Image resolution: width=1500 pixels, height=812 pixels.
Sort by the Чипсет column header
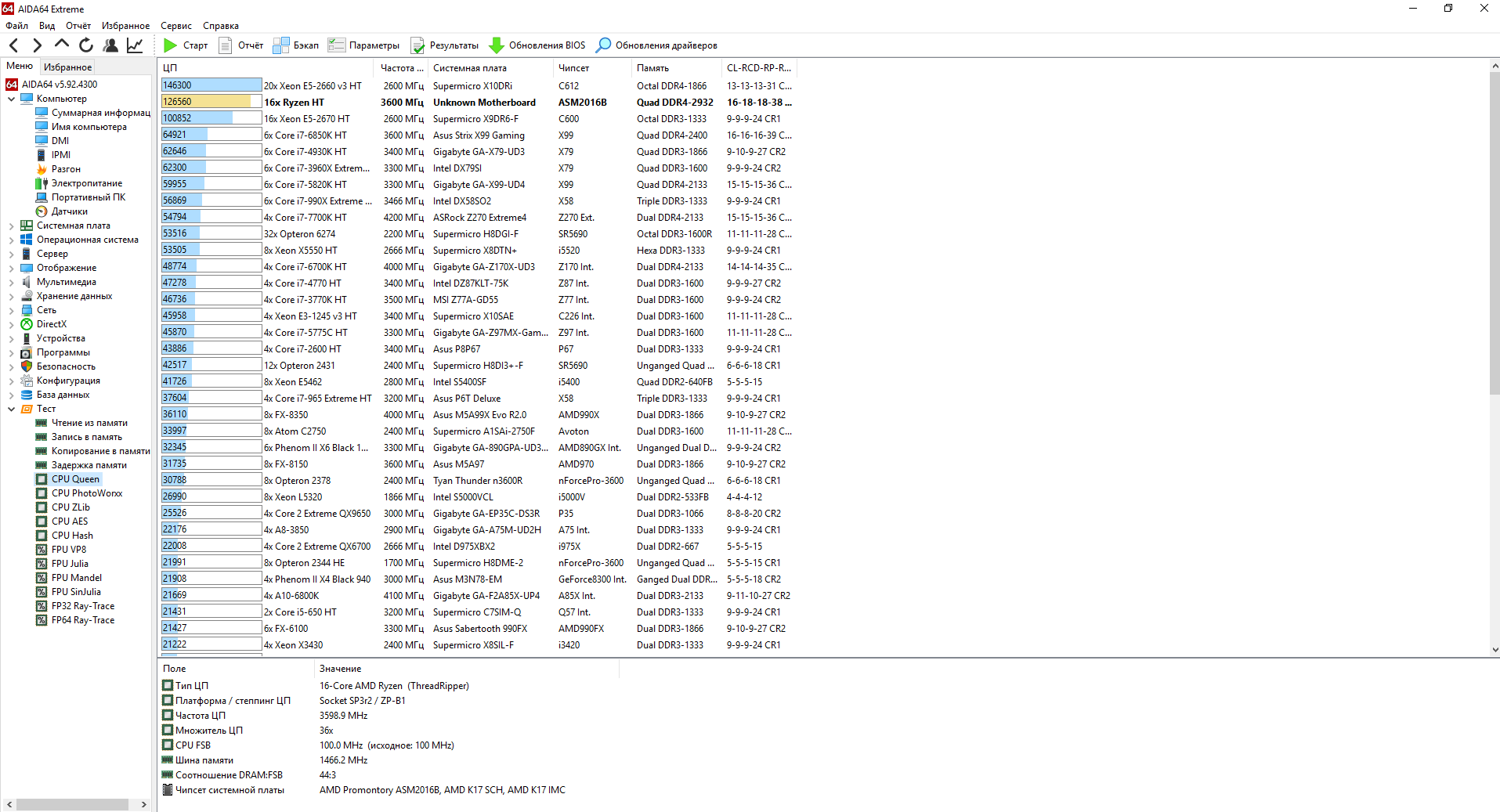(592, 68)
